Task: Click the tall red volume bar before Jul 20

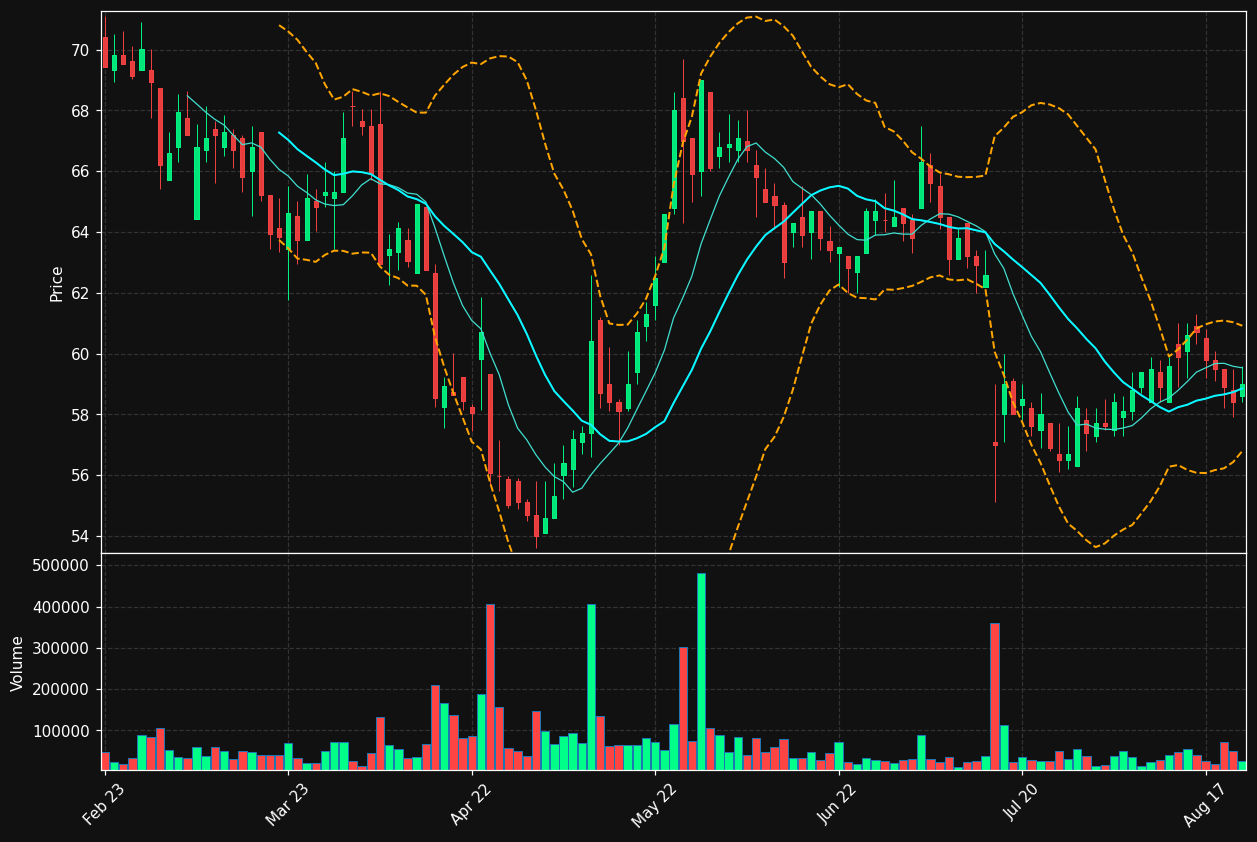Action: [x=995, y=697]
